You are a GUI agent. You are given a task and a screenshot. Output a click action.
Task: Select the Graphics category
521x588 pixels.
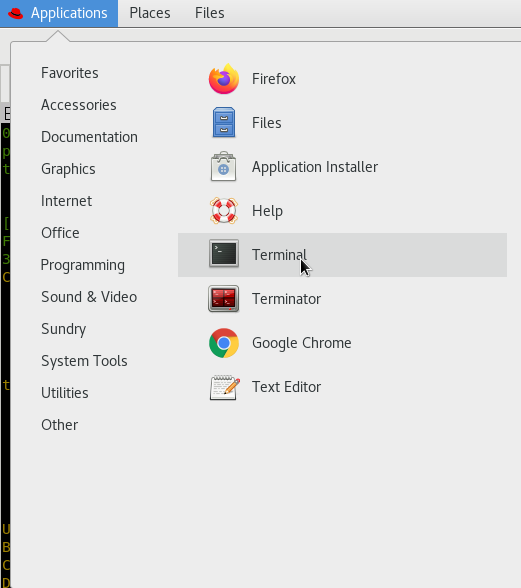point(68,169)
